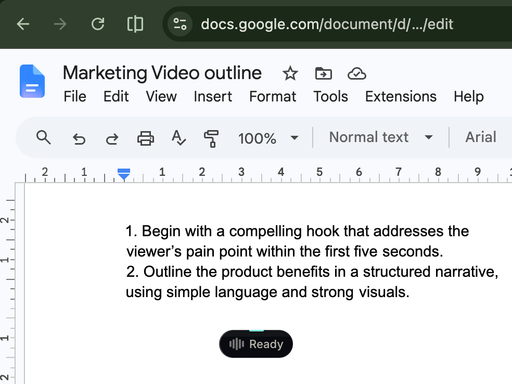Star this document
The width and height of the screenshot is (512, 384).
[290, 73]
